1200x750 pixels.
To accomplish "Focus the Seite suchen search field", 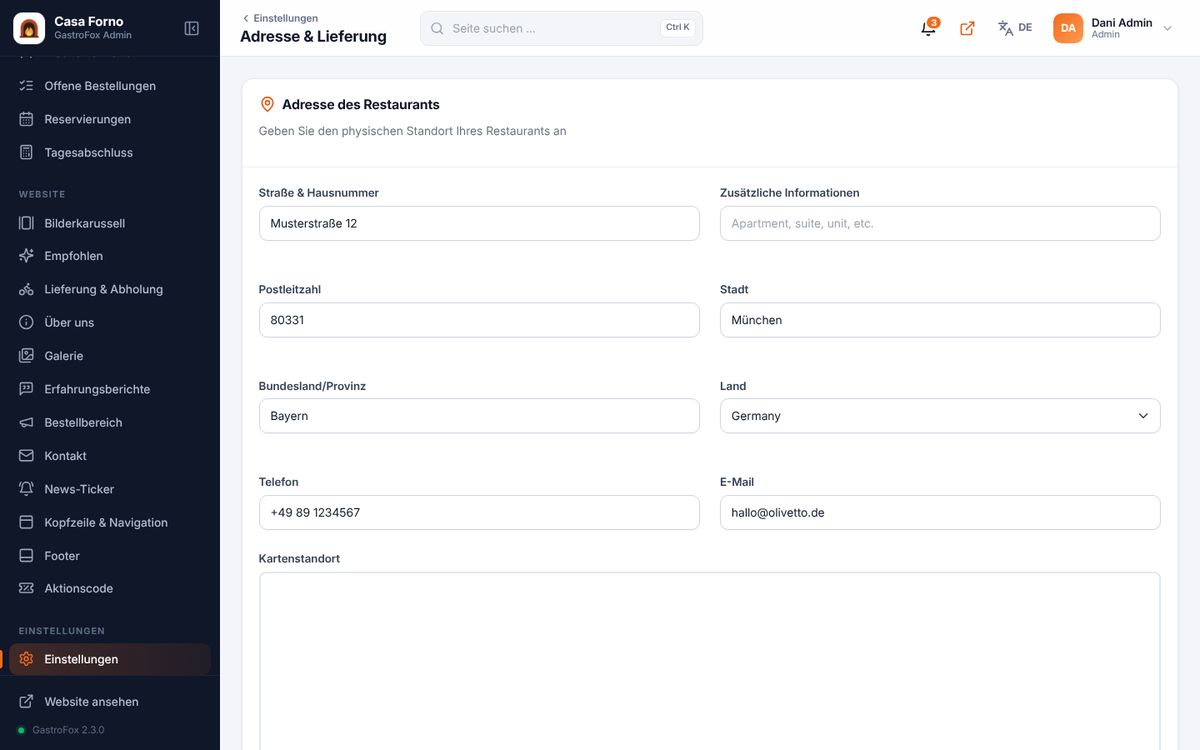I will point(561,28).
